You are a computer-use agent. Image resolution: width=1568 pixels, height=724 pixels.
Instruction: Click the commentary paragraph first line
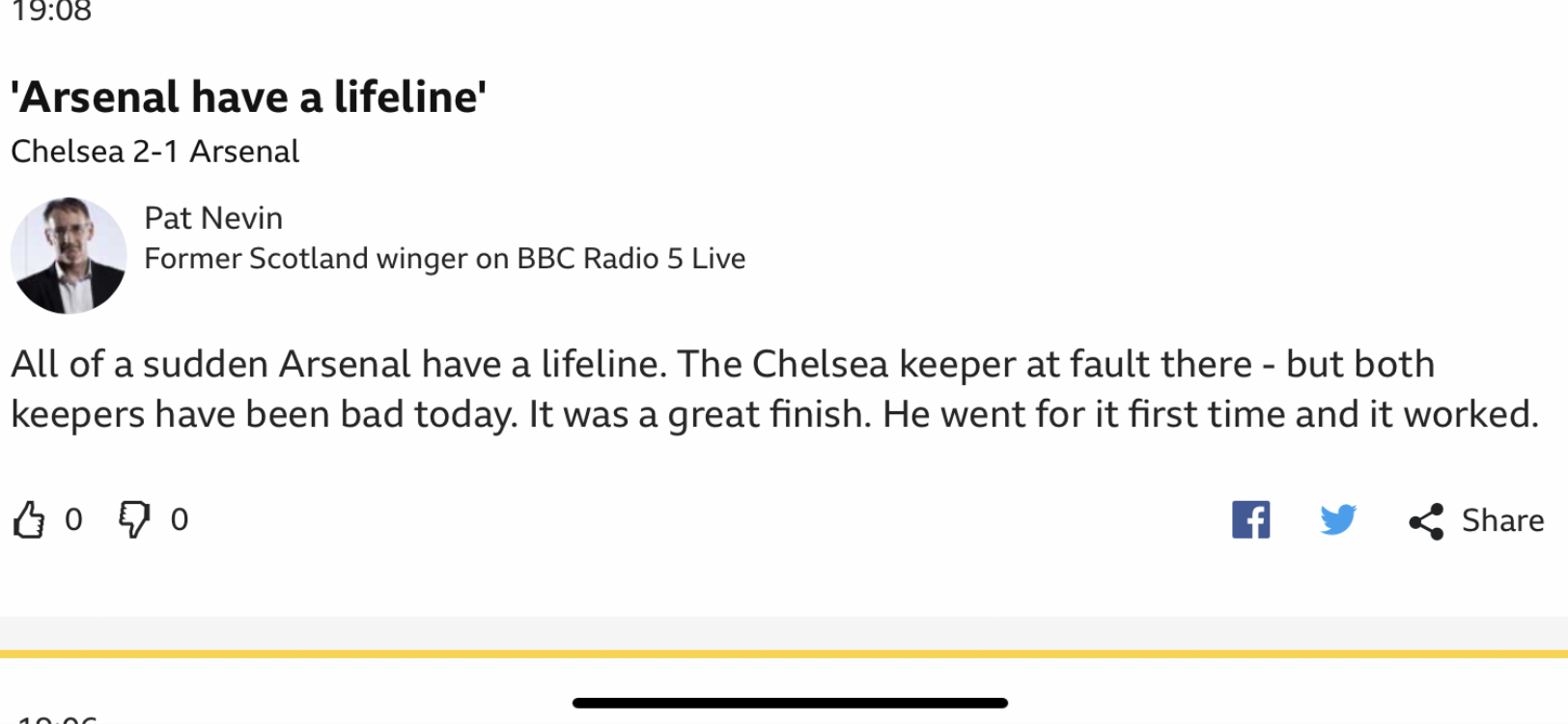(x=722, y=364)
